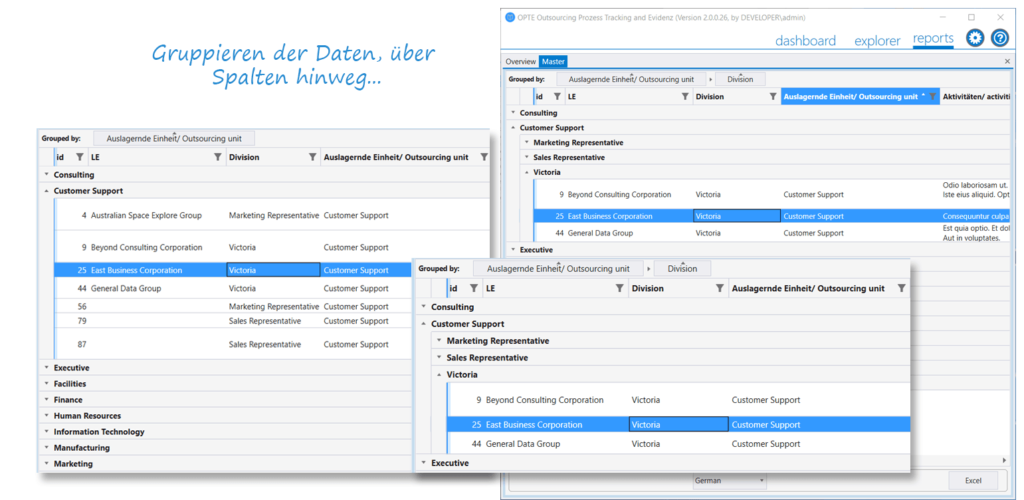Click the Excel export button
The image size is (1024, 500).
(972, 481)
